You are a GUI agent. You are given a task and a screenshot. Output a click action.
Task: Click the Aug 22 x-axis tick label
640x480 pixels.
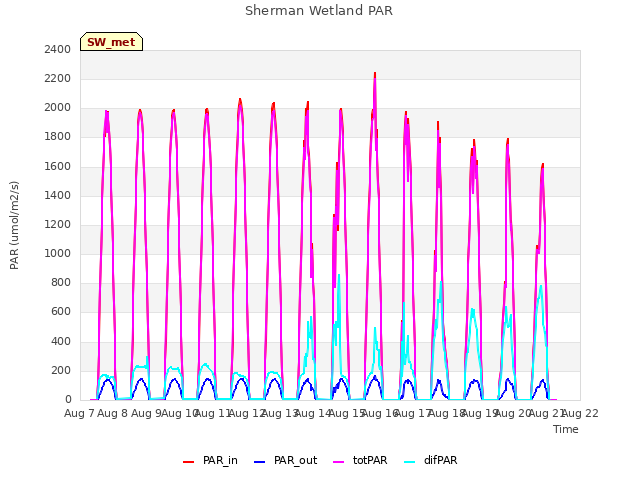580,413
